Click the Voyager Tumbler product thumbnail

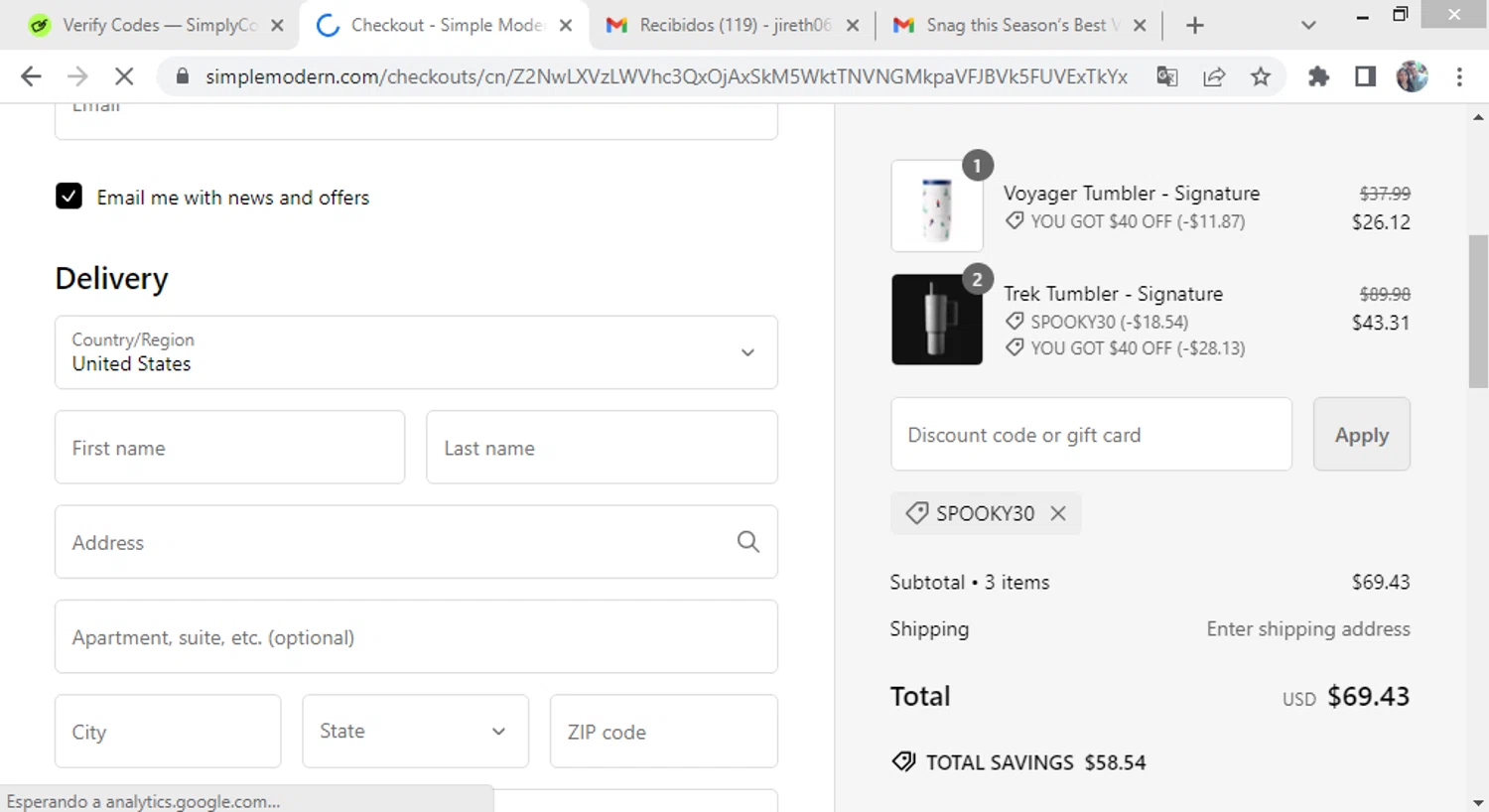[936, 206]
